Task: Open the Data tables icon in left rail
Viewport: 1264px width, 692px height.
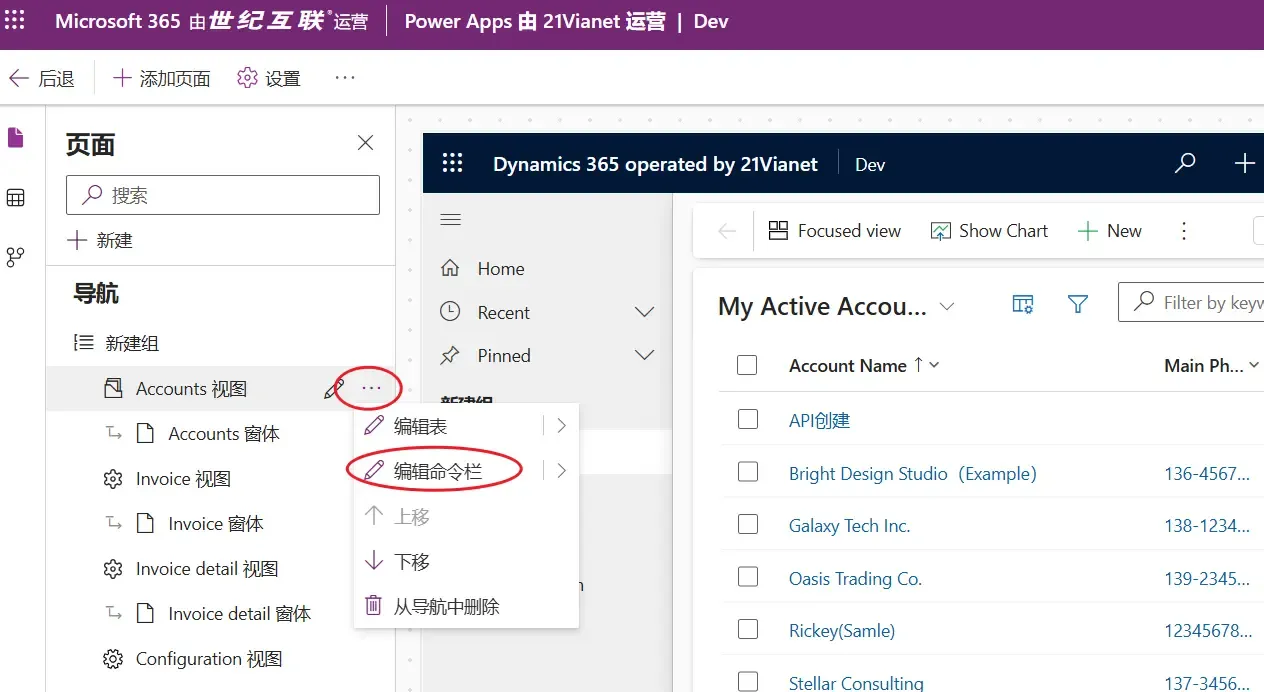Action: click(16, 198)
